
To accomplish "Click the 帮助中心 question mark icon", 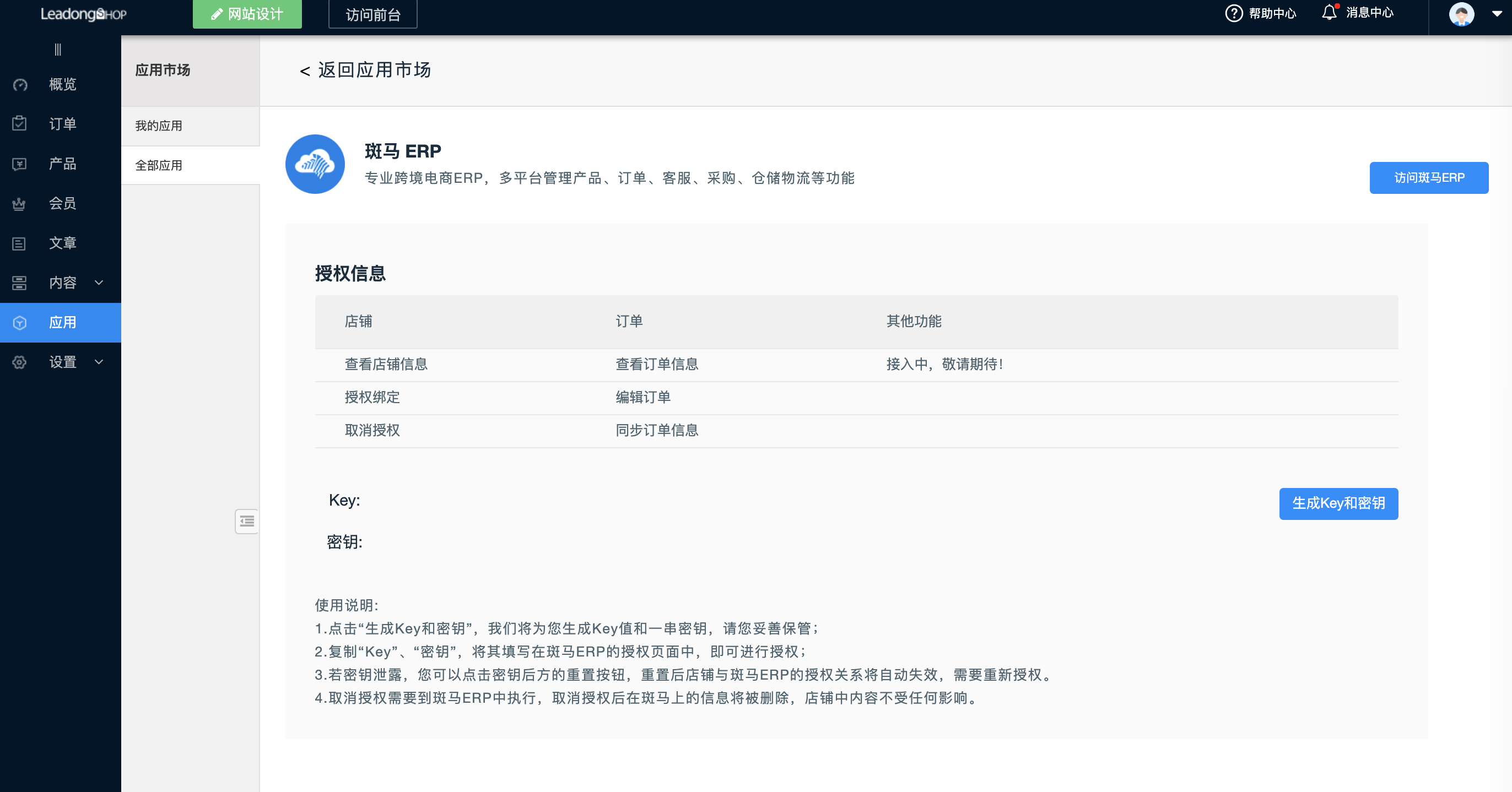I will pyautogui.click(x=1233, y=12).
